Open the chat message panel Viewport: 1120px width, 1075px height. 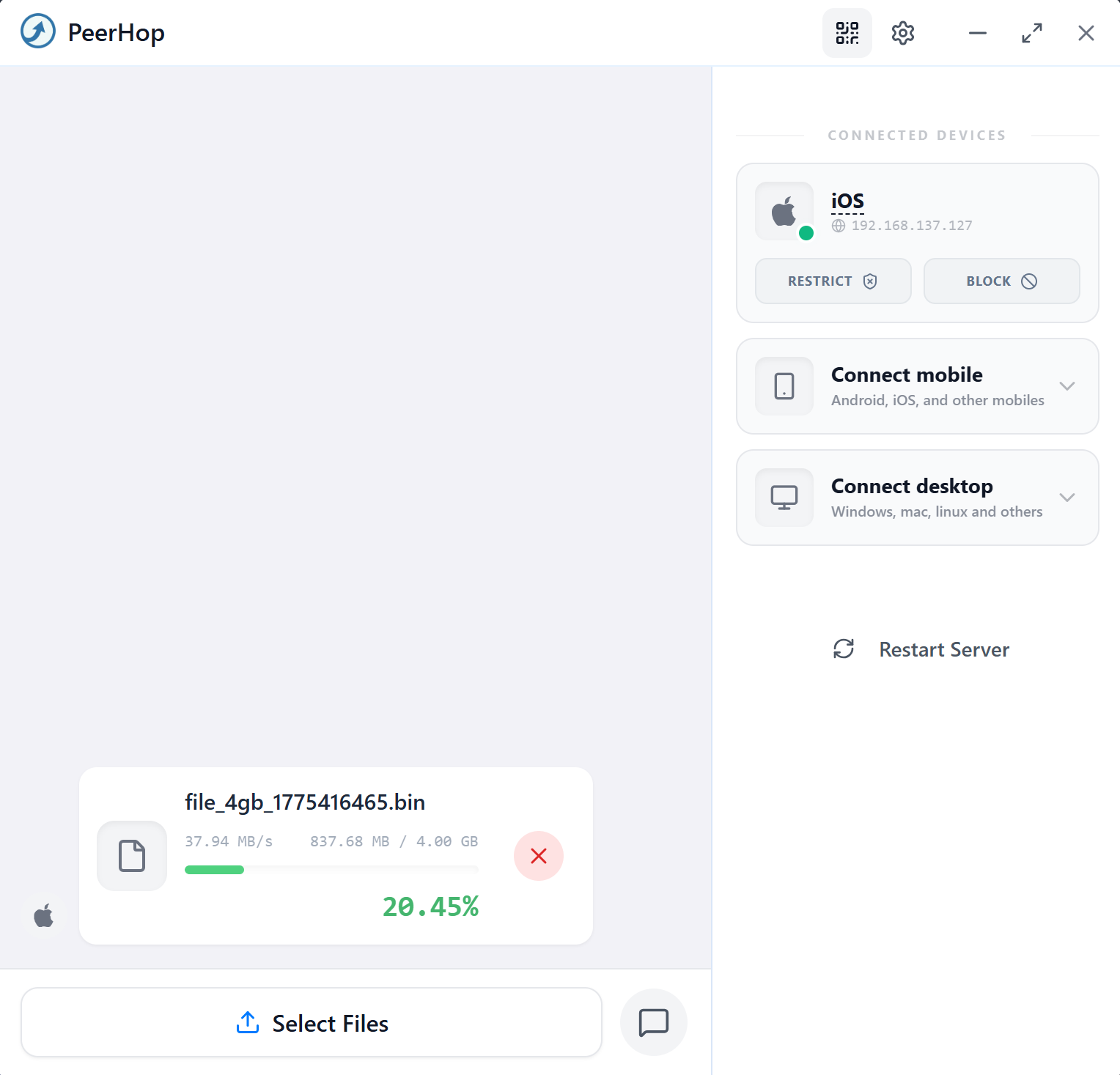click(x=653, y=1022)
